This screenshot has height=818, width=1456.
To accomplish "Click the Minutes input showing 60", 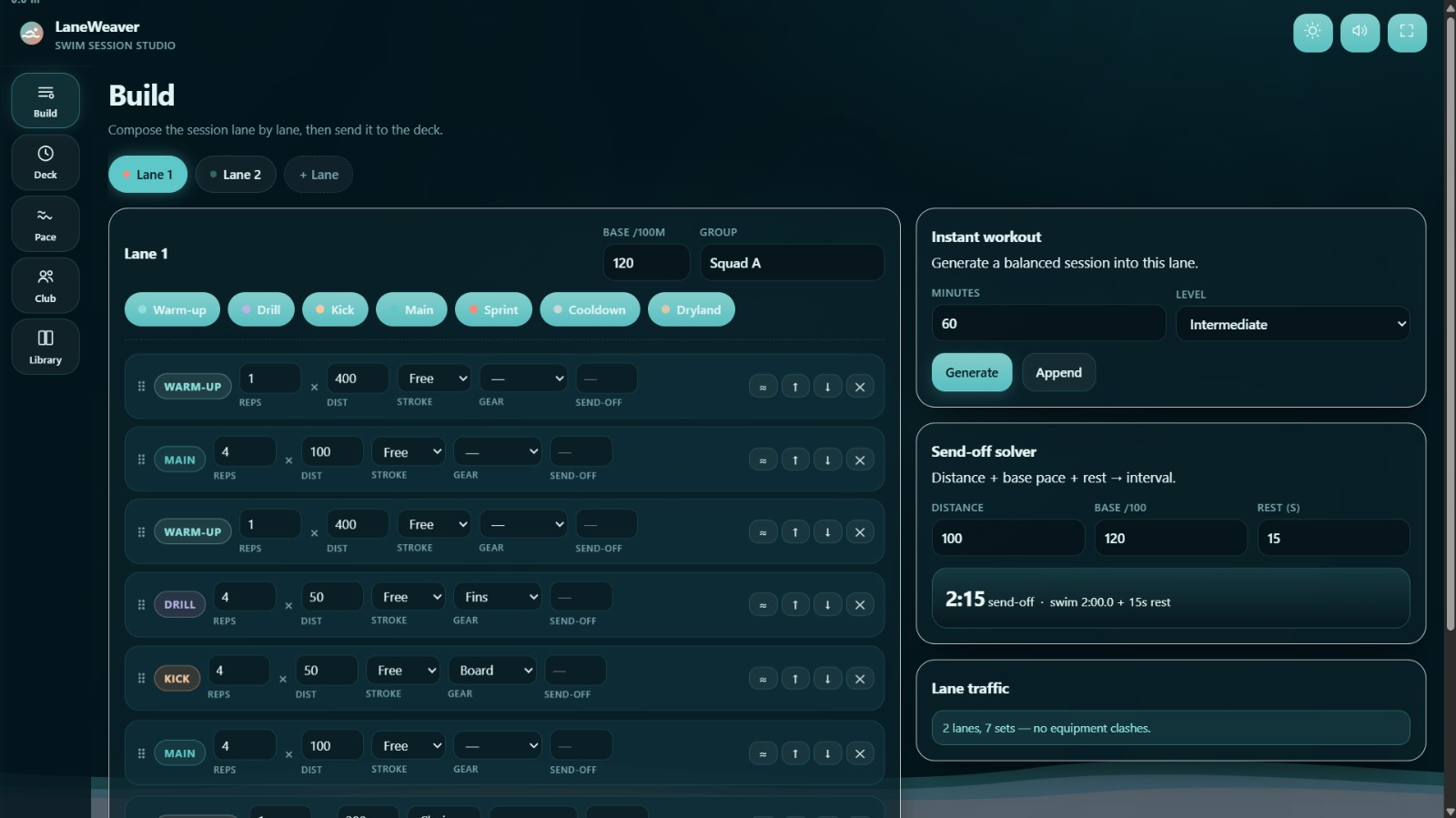I will pos(1048,324).
